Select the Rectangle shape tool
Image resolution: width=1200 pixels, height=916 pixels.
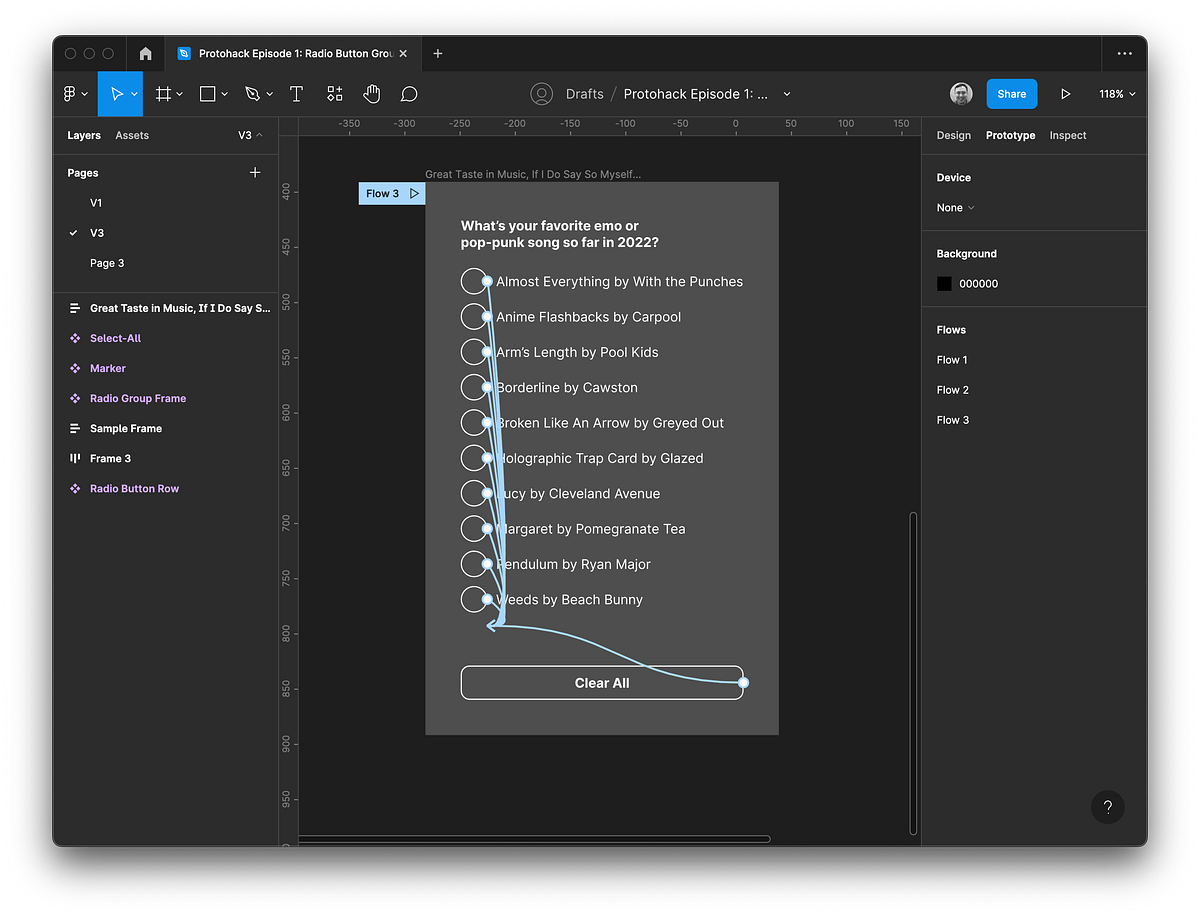tap(207, 93)
